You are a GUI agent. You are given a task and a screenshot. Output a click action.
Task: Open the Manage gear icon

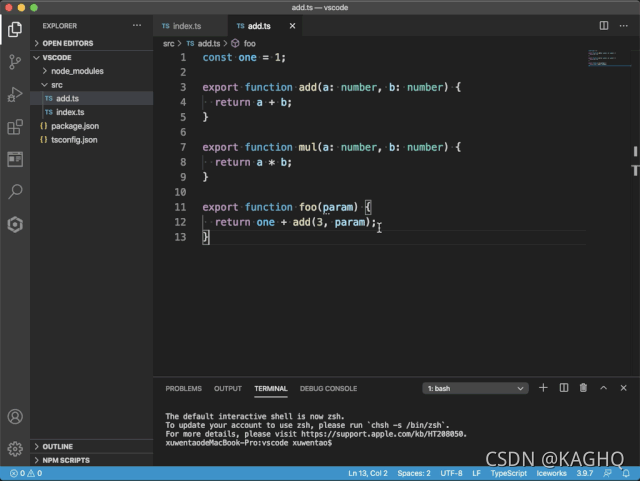[x=15, y=449]
